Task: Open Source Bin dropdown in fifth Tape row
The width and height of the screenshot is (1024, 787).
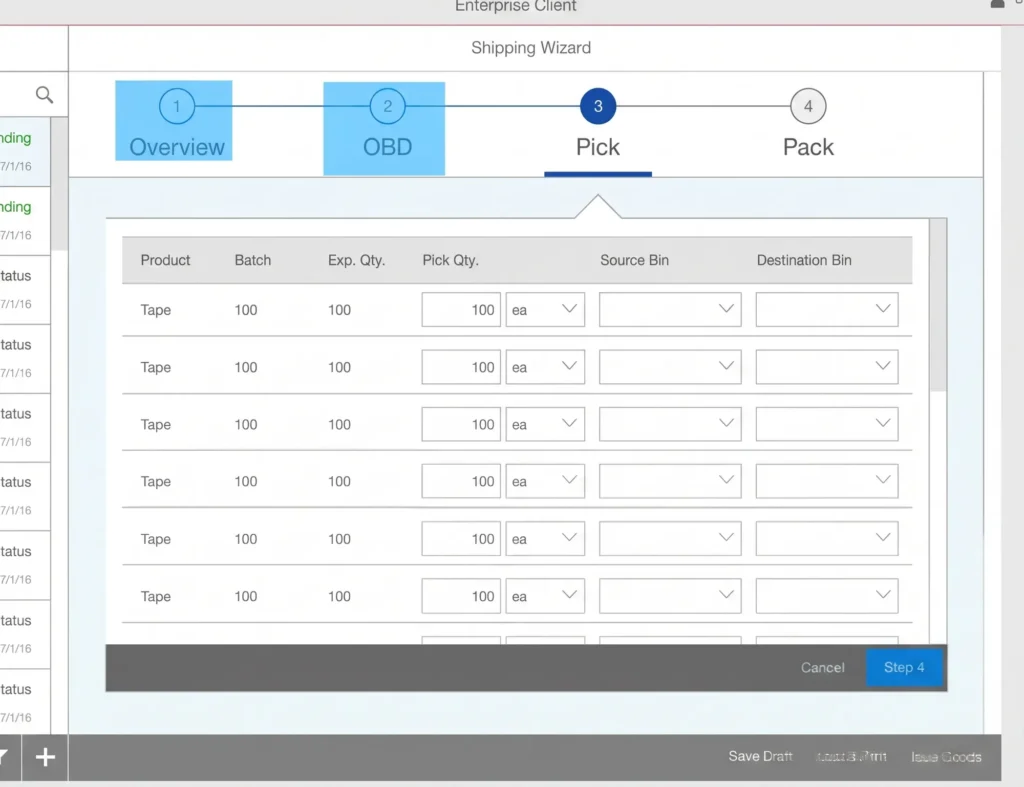Action: [670, 539]
